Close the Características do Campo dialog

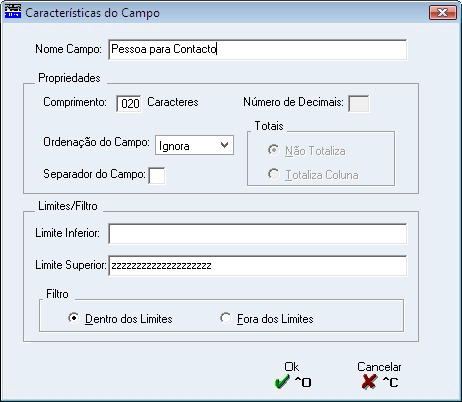pyautogui.click(x=443, y=13)
